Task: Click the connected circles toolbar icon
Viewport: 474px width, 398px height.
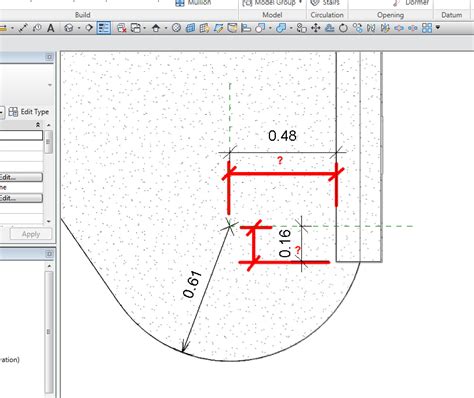Action: [357, 28]
